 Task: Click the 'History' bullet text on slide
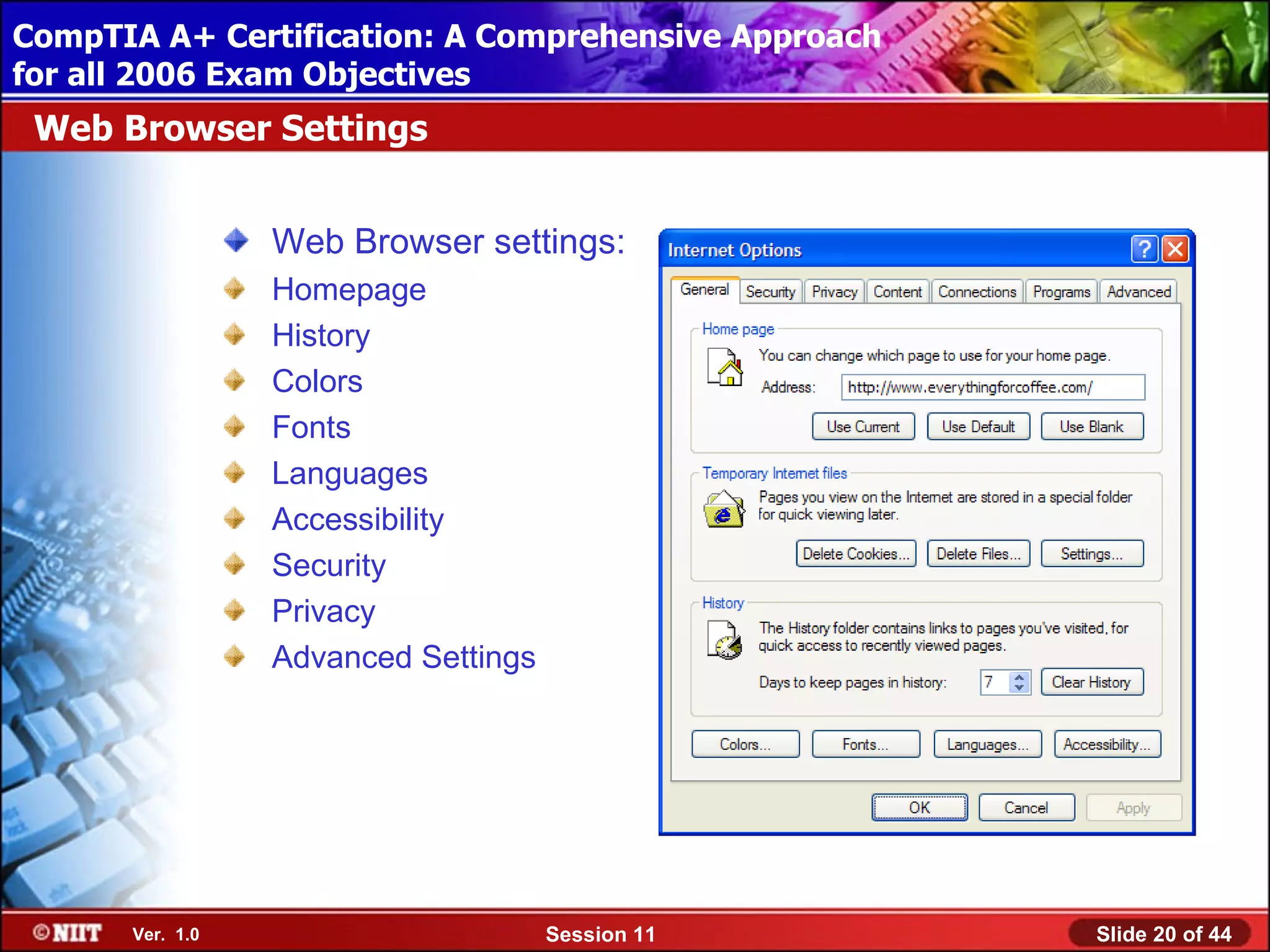pos(321,335)
